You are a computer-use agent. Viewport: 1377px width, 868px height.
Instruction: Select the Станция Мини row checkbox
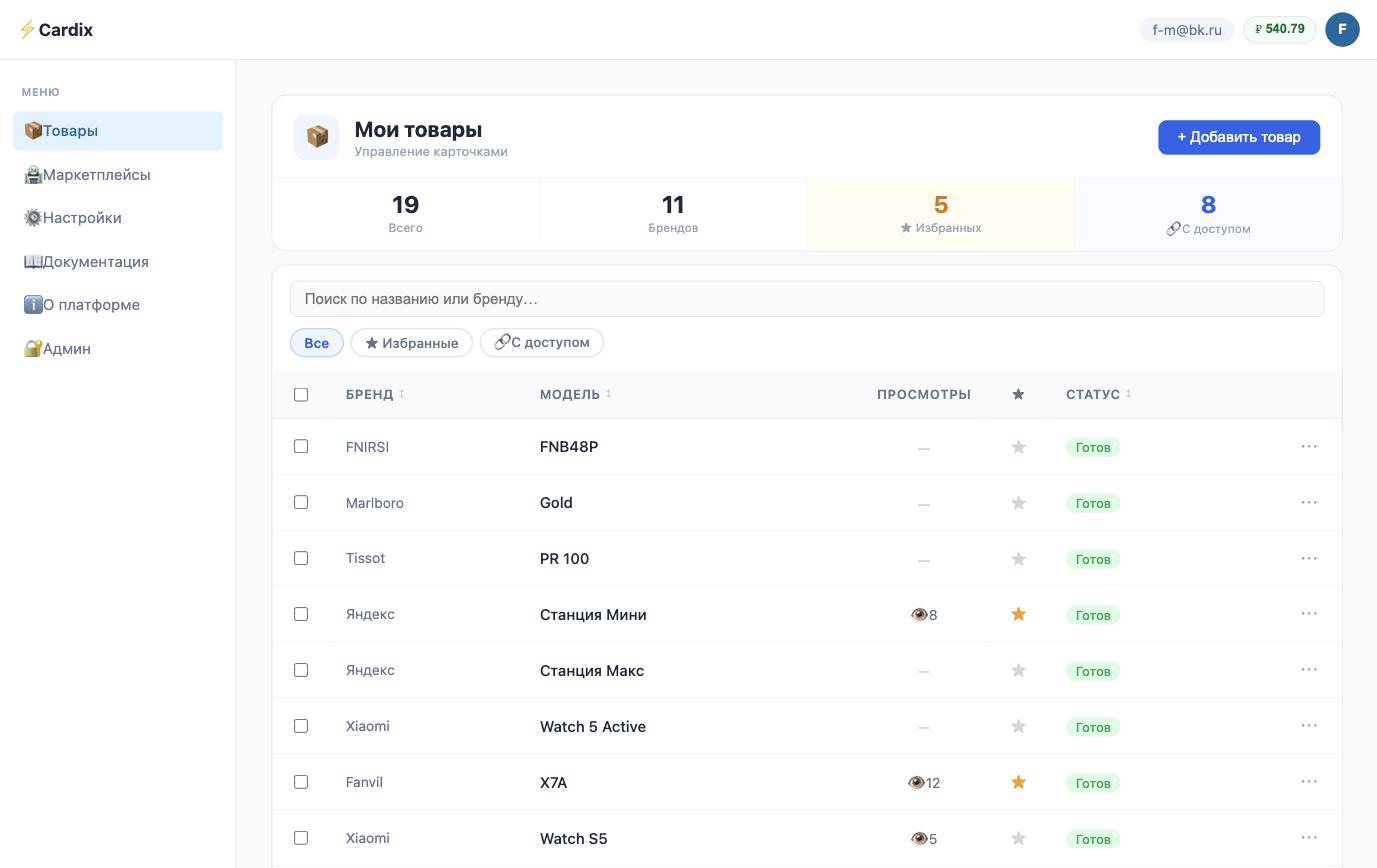pos(301,614)
